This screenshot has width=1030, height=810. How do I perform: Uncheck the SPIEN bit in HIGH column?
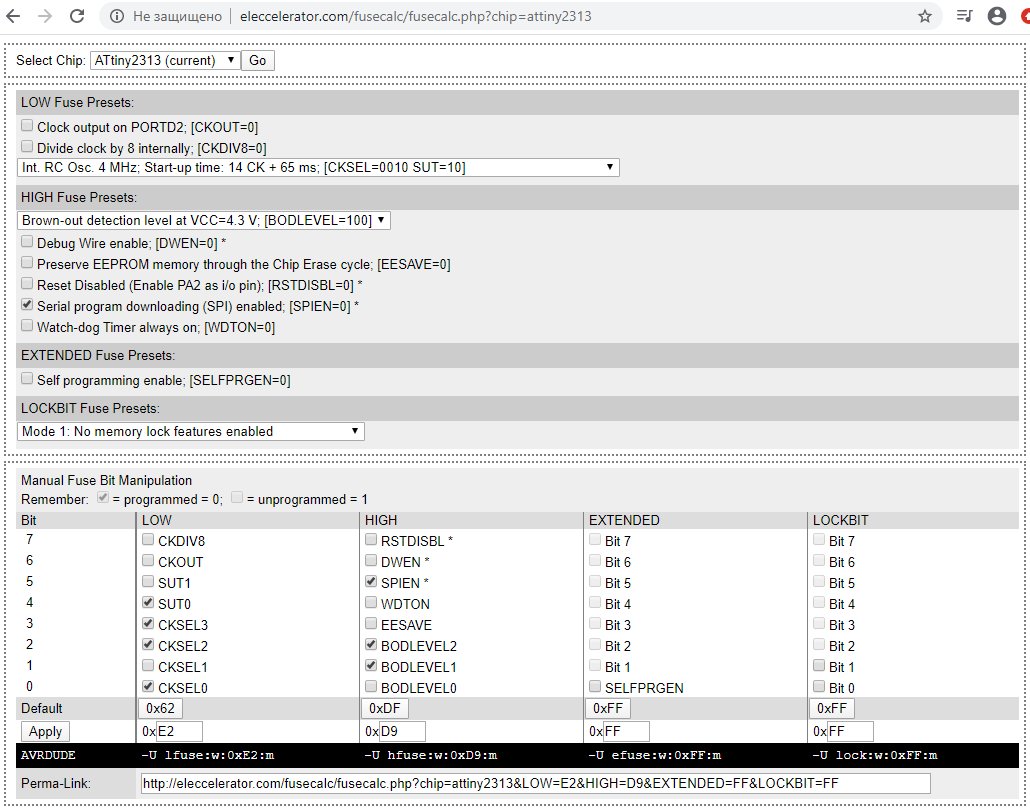(371, 581)
